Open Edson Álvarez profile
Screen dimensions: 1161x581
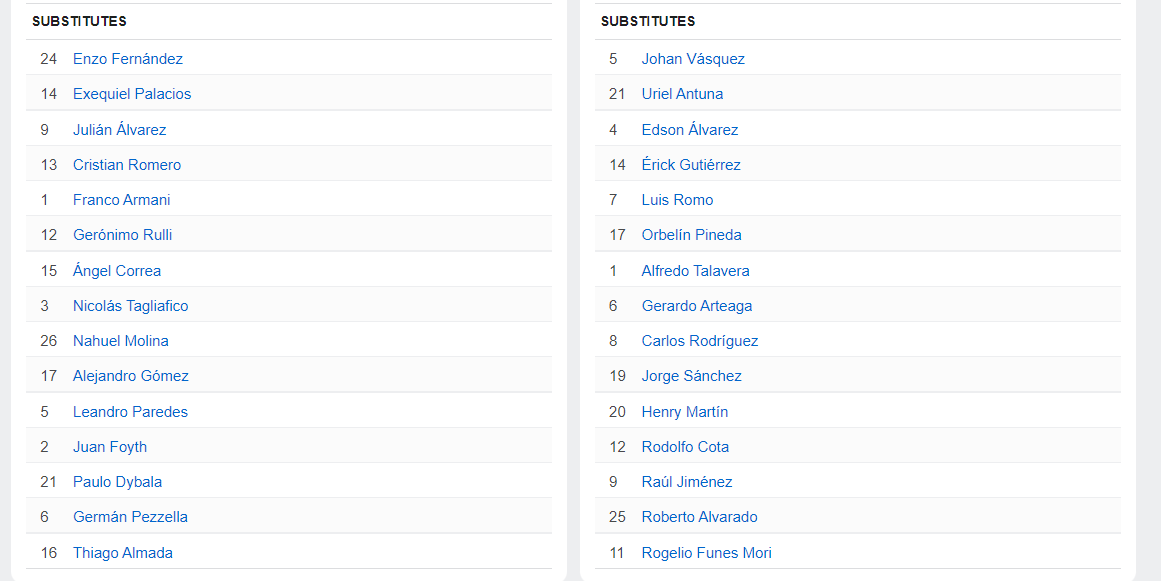click(689, 130)
